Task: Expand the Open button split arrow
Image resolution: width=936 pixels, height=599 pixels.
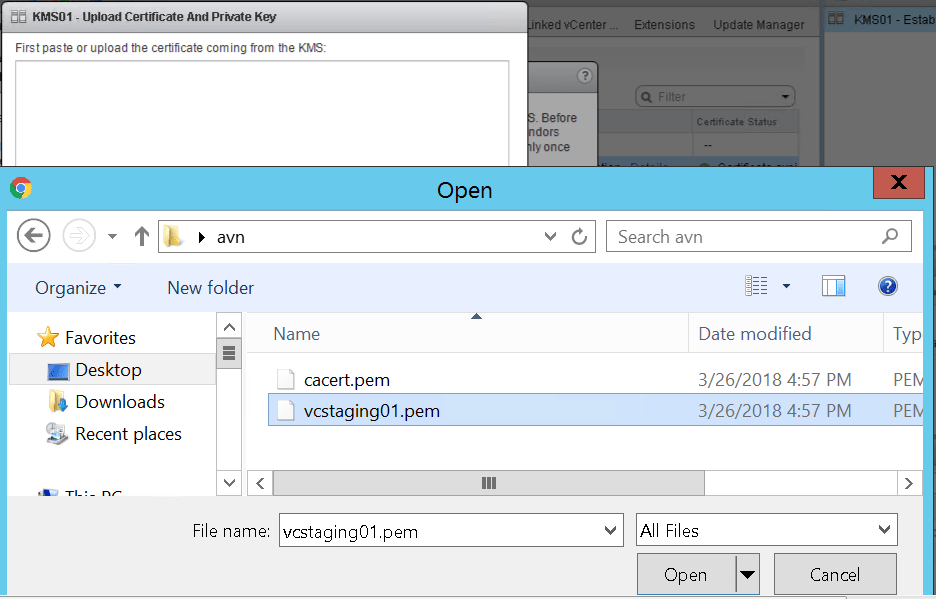Action: click(x=748, y=575)
